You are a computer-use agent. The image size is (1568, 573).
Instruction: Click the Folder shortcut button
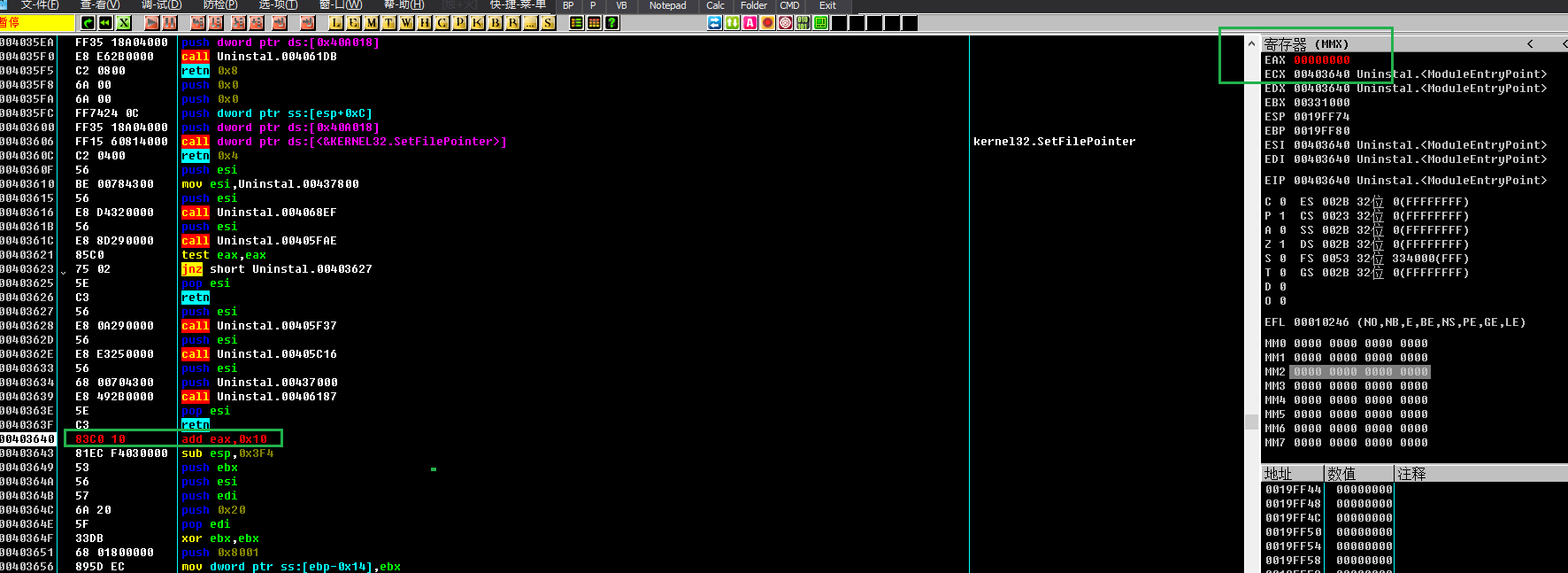point(754,5)
